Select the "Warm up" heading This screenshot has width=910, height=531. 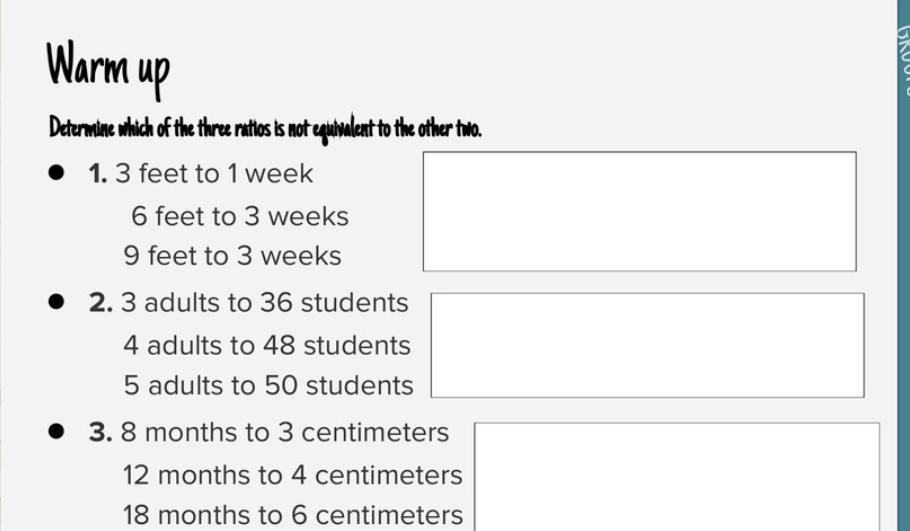pos(108,68)
